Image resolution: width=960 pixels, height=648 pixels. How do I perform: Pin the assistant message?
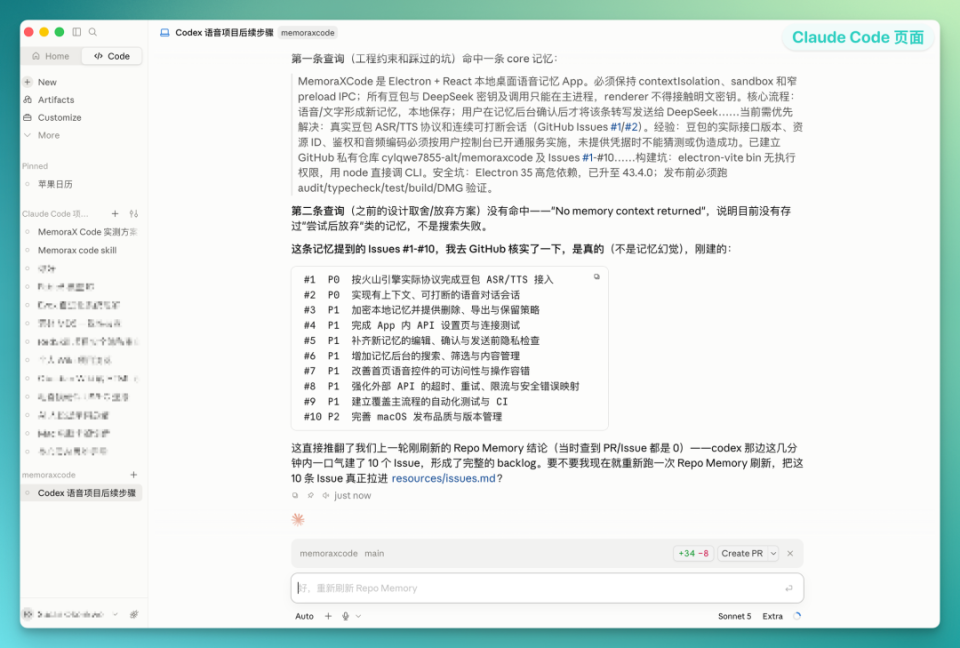click(310, 495)
